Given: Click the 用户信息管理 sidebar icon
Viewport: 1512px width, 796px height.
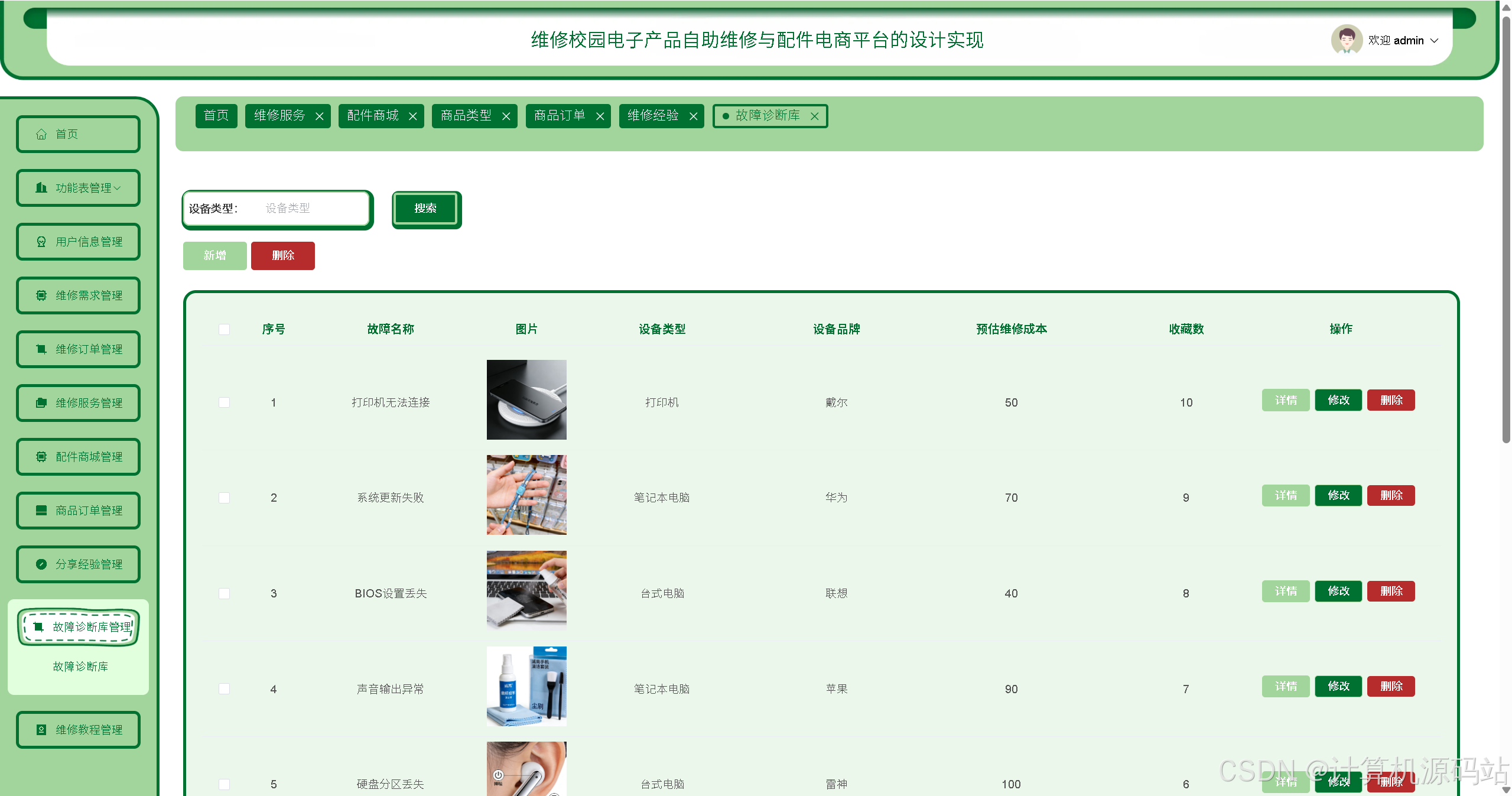Looking at the screenshot, I should (41, 242).
